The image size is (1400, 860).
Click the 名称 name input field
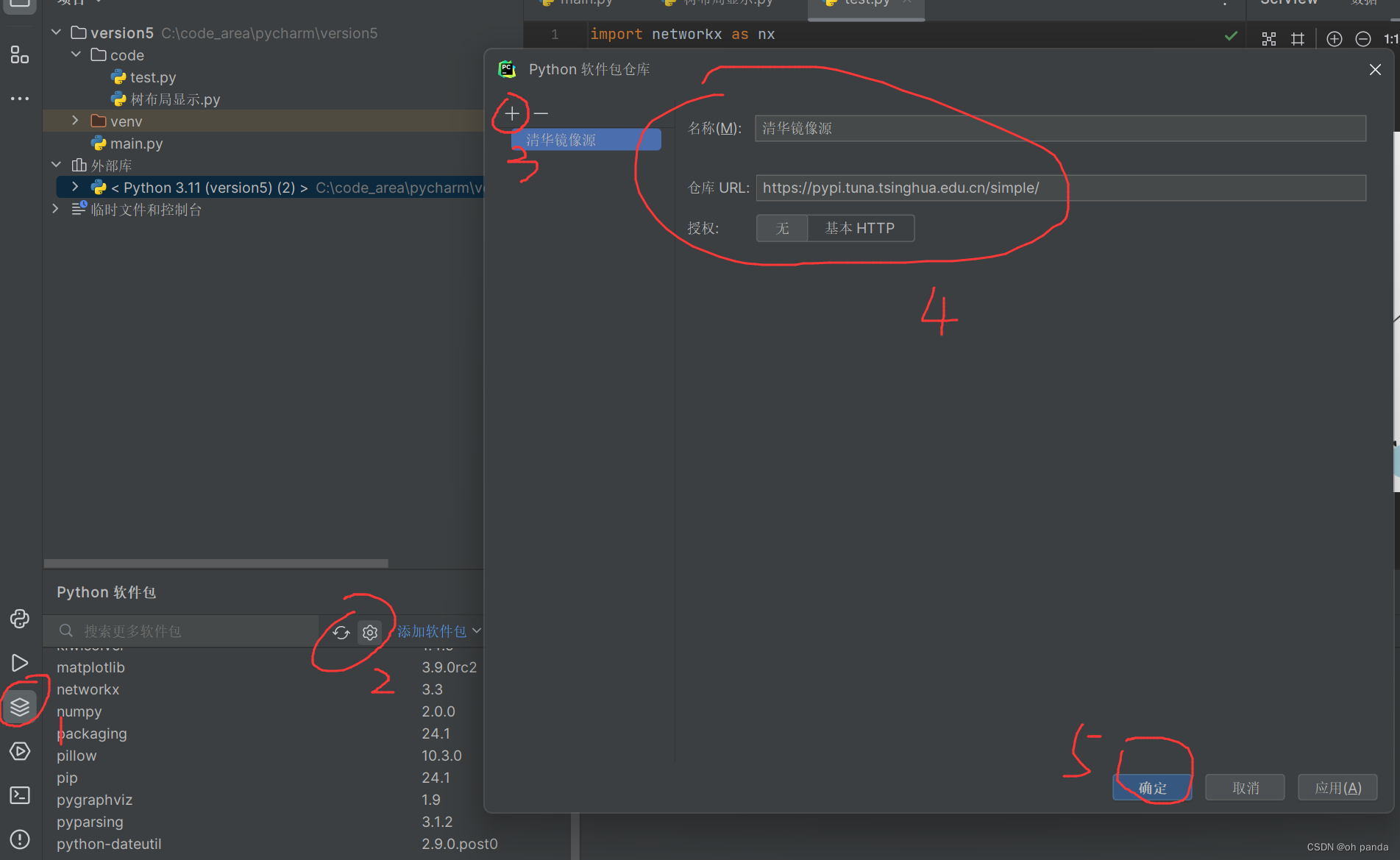tap(1060, 129)
